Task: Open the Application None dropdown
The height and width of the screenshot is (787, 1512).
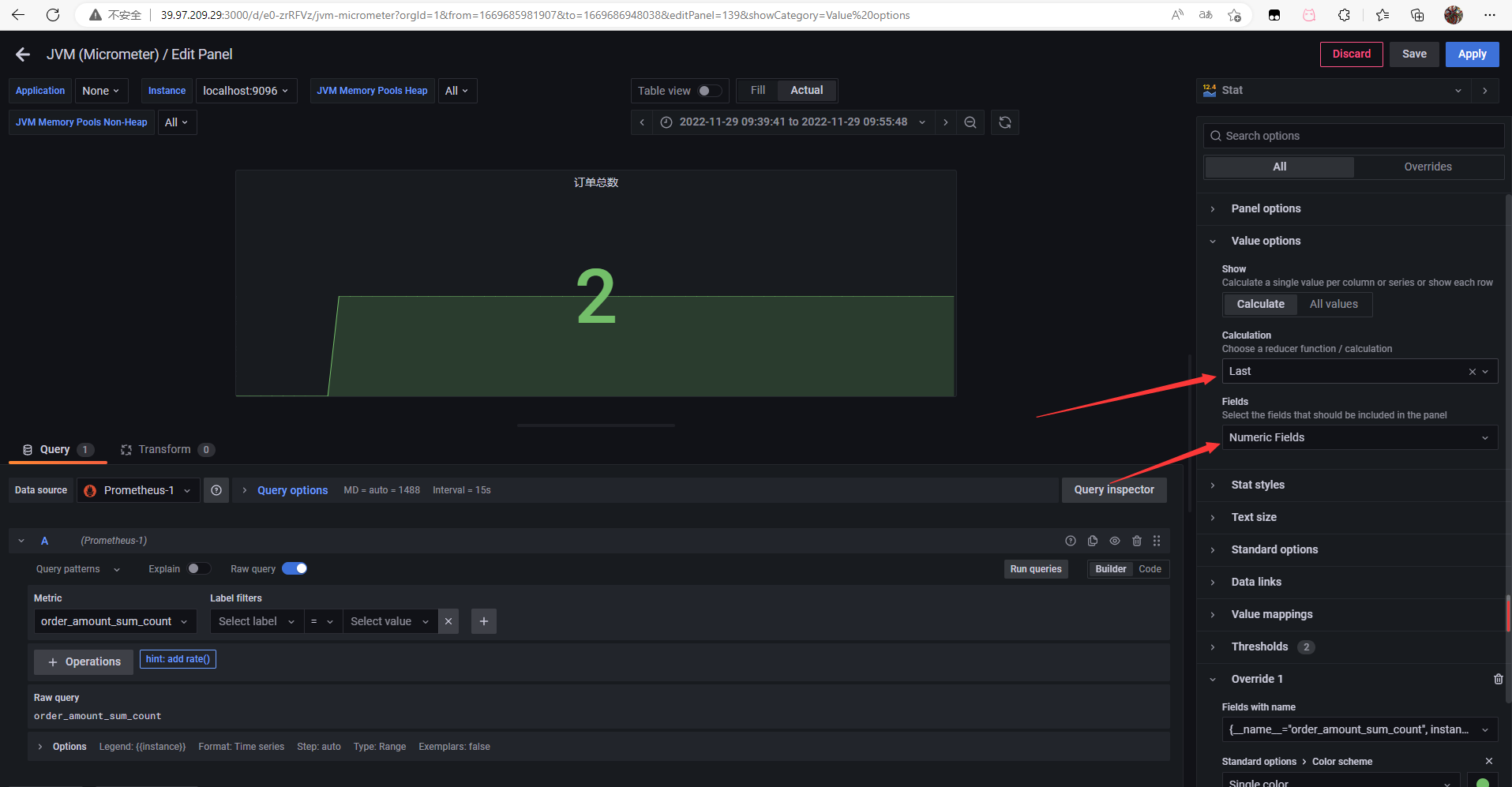Action: [x=101, y=91]
